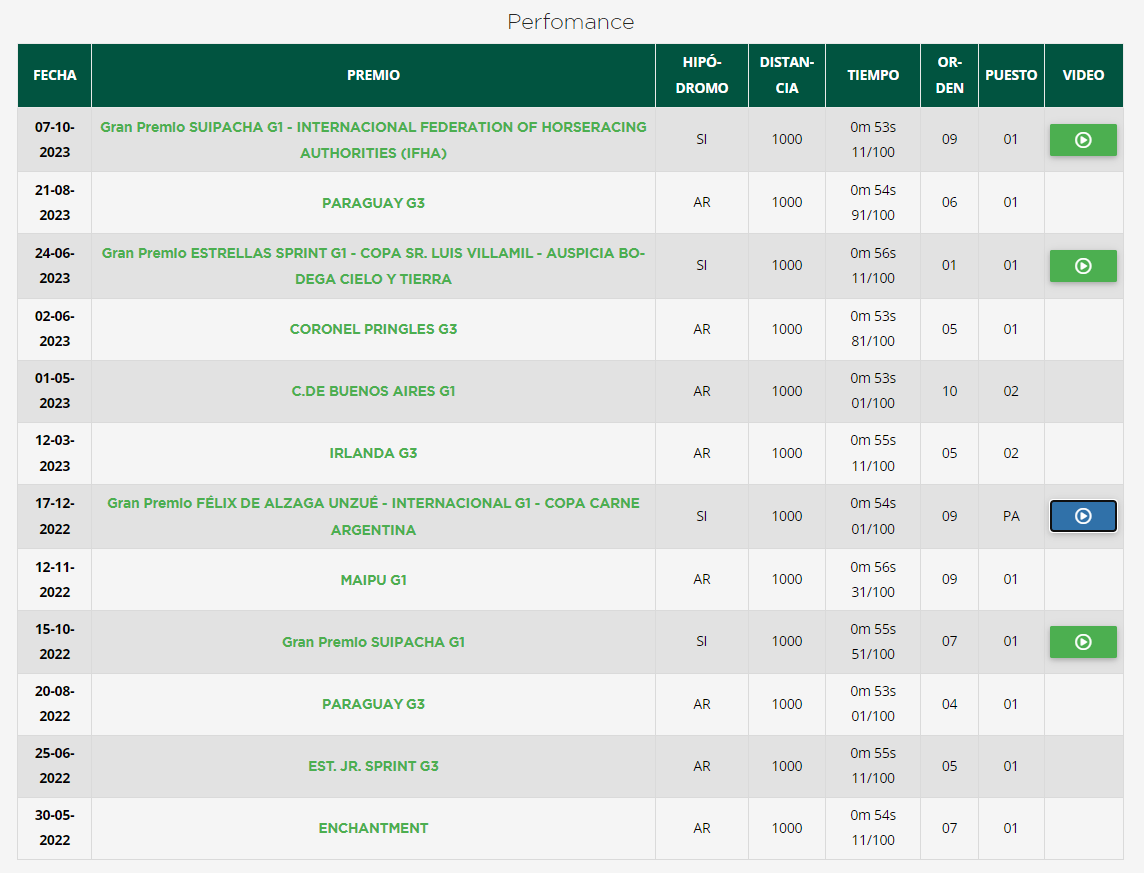Screen dimensions: 1144x873
Task: Play video for 15-10-2022 Gran Premio Suipacha
Action: 1082,642
